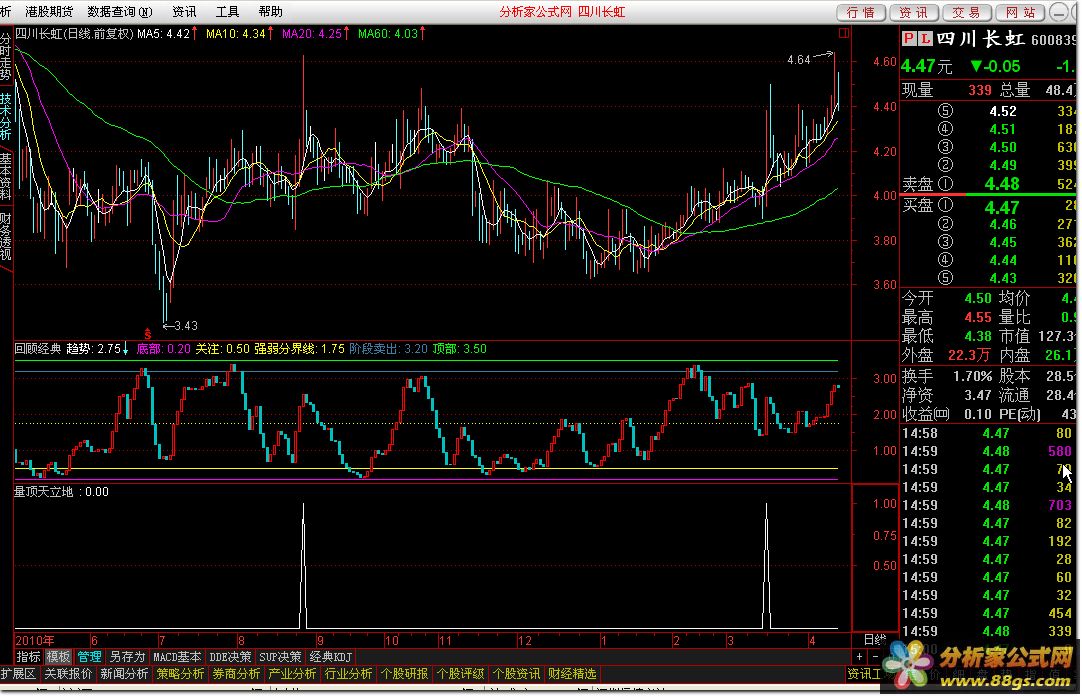Click the 扩展区 tab in bottom bar
The width and height of the screenshot is (1082, 696).
pos(19,674)
